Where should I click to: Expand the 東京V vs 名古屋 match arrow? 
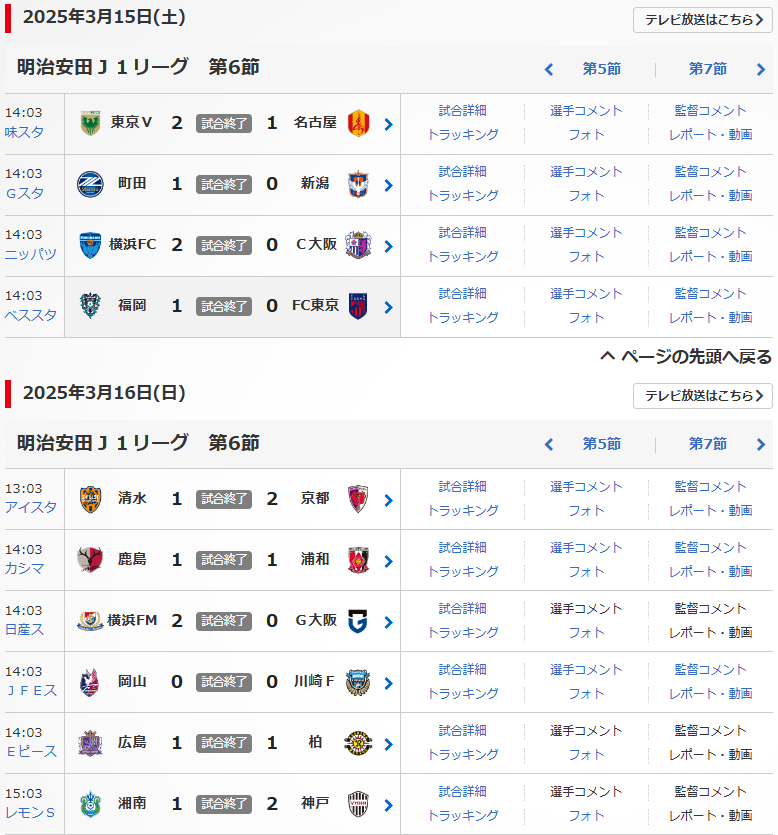click(x=388, y=124)
